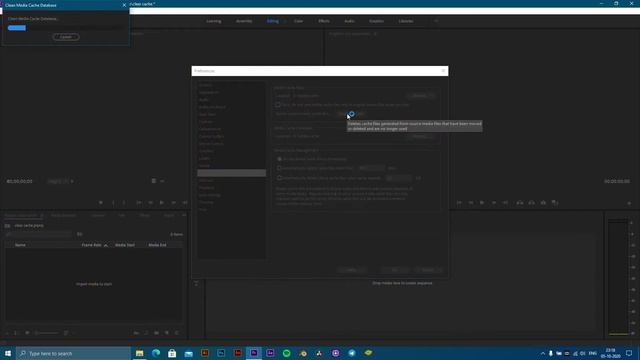Select General in Preferences sidebar
Viewport: 640px width, 360px height.
pyautogui.click(x=205, y=85)
